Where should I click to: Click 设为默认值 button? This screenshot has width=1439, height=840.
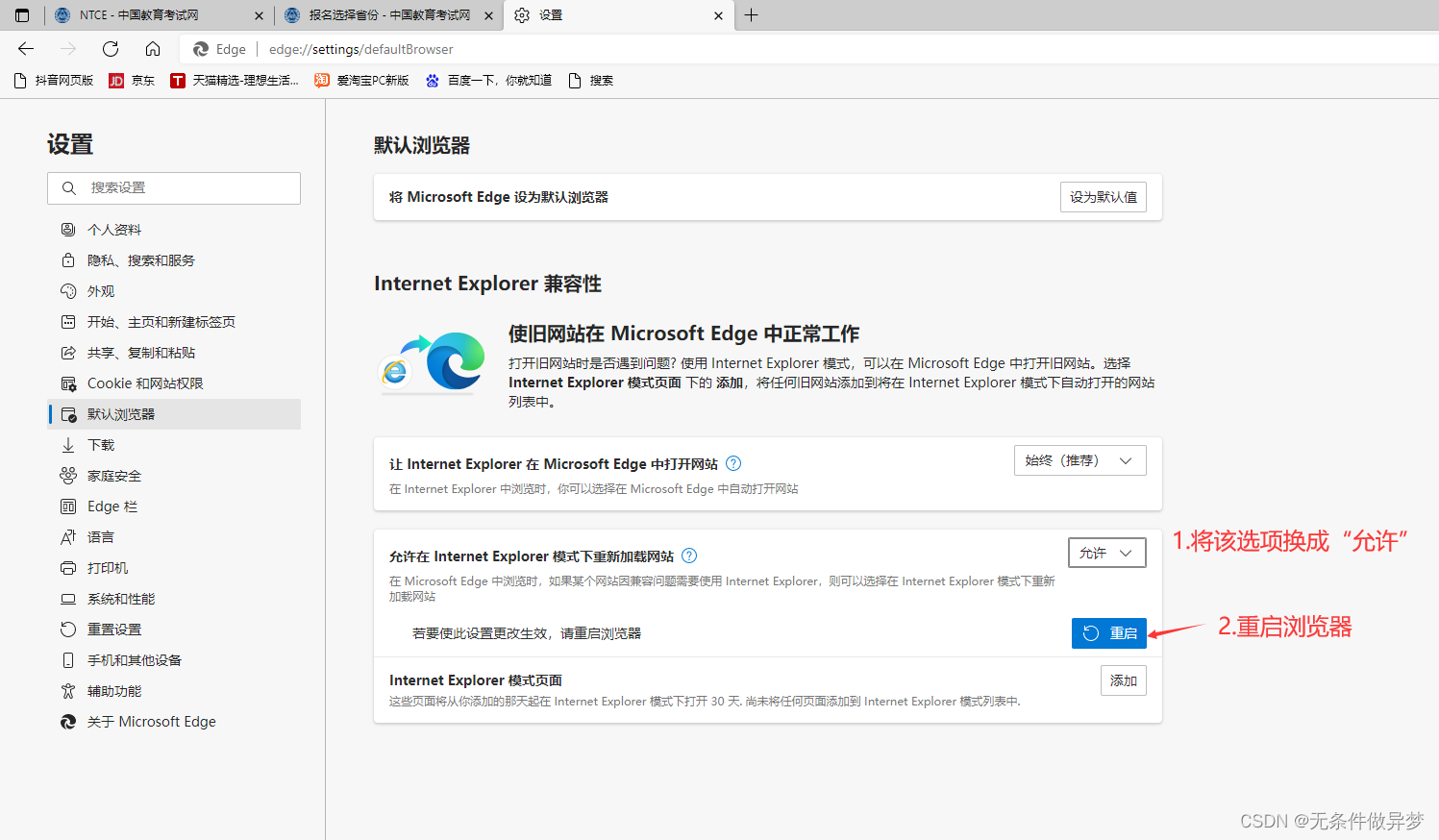[1104, 197]
